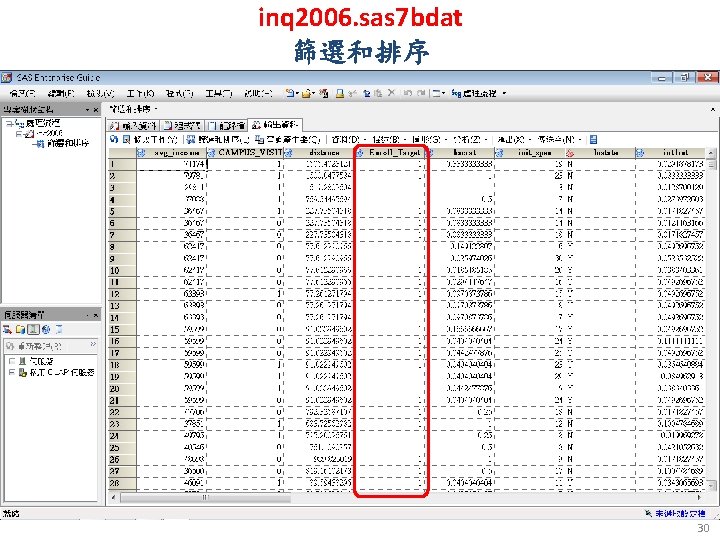Screen dimensions: 720x540
Task: Click the Instate column character-type icon
Action: pos(570,152)
